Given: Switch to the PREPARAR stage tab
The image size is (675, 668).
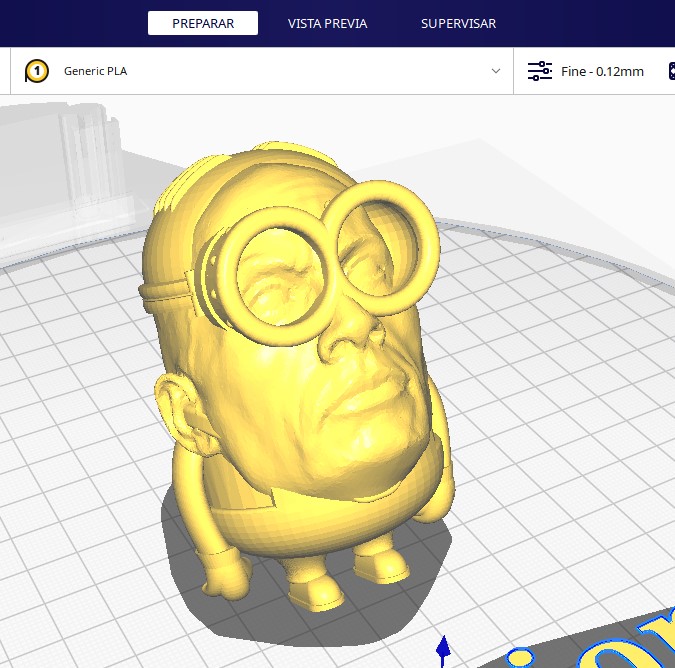Looking at the screenshot, I should coord(203,23).
